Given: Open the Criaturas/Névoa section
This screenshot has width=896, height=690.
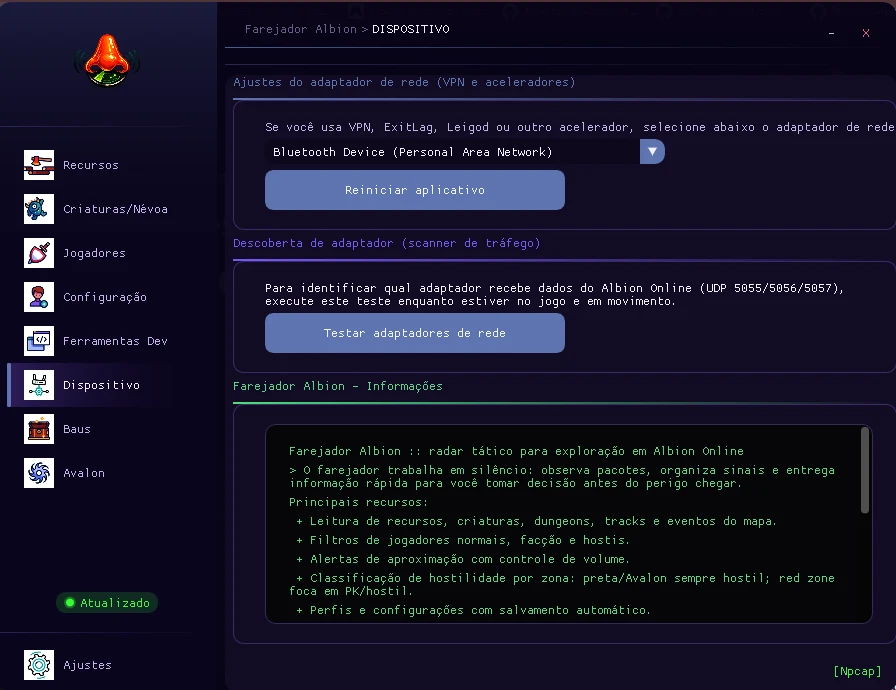Looking at the screenshot, I should coord(115,209).
